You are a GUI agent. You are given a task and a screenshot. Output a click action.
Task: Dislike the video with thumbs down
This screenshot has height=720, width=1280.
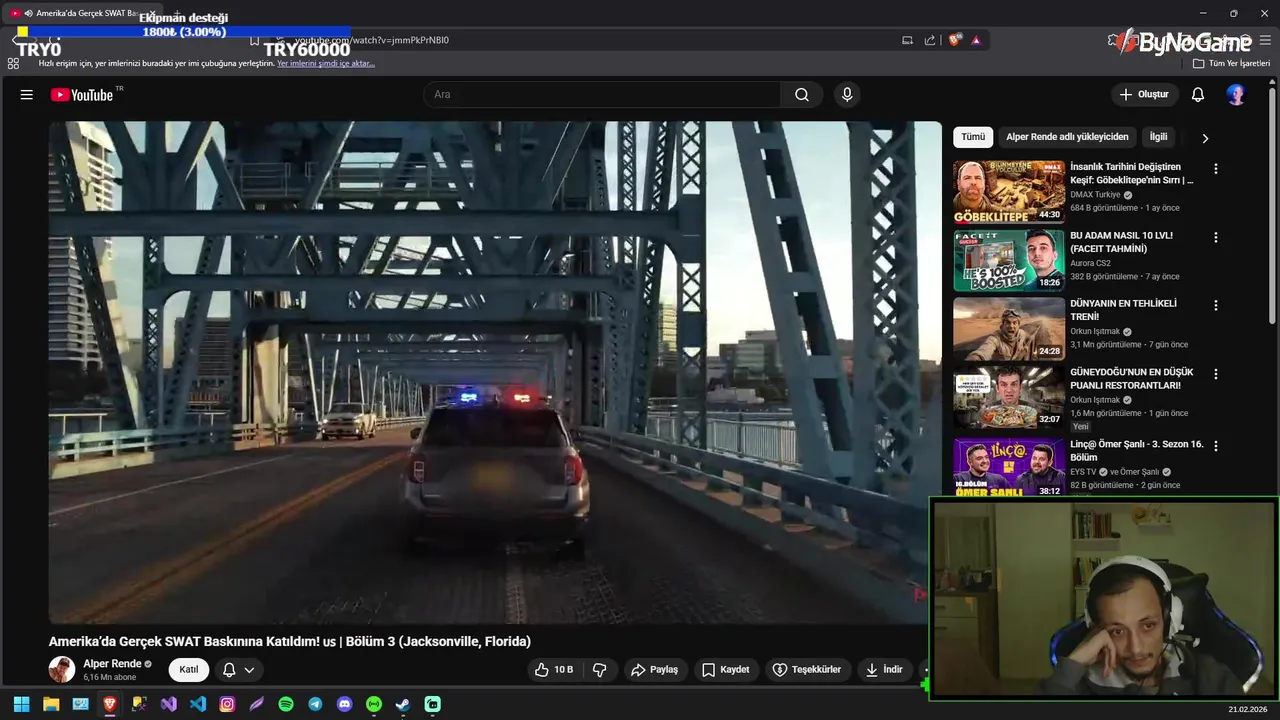[x=600, y=670]
